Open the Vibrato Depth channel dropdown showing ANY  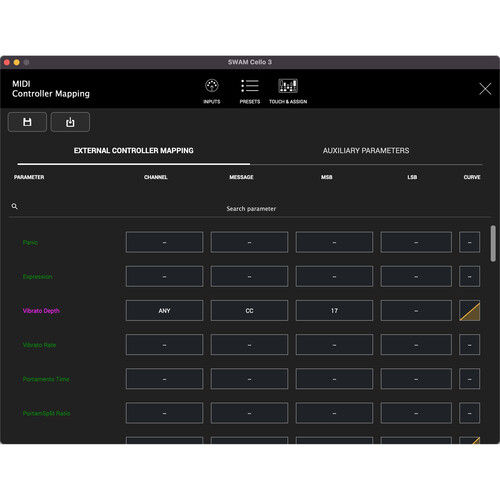click(164, 311)
